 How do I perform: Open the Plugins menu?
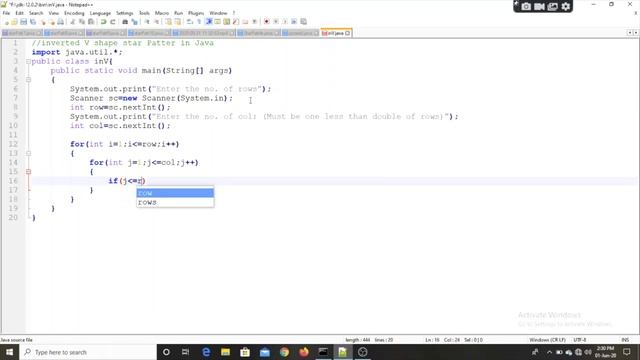(196, 13)
